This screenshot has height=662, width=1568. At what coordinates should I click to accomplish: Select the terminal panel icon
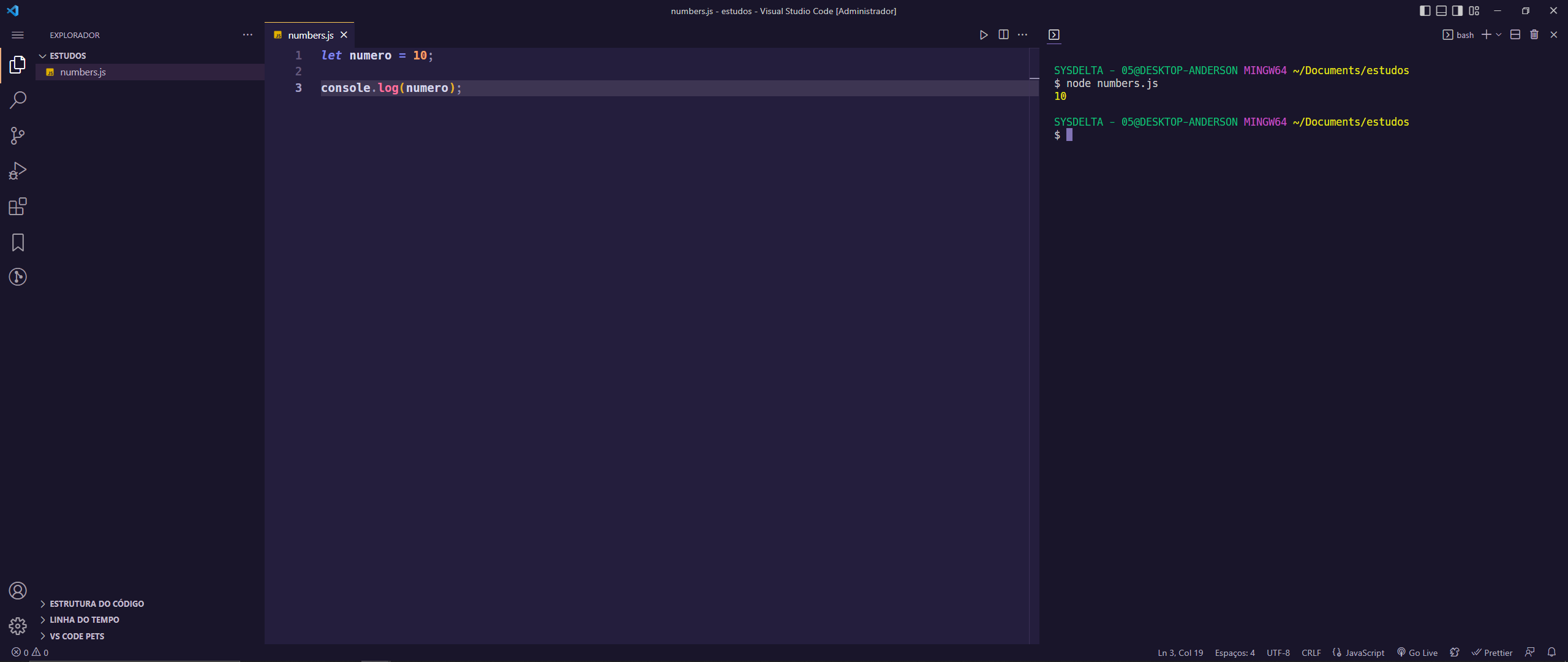tap(1054, 35)
